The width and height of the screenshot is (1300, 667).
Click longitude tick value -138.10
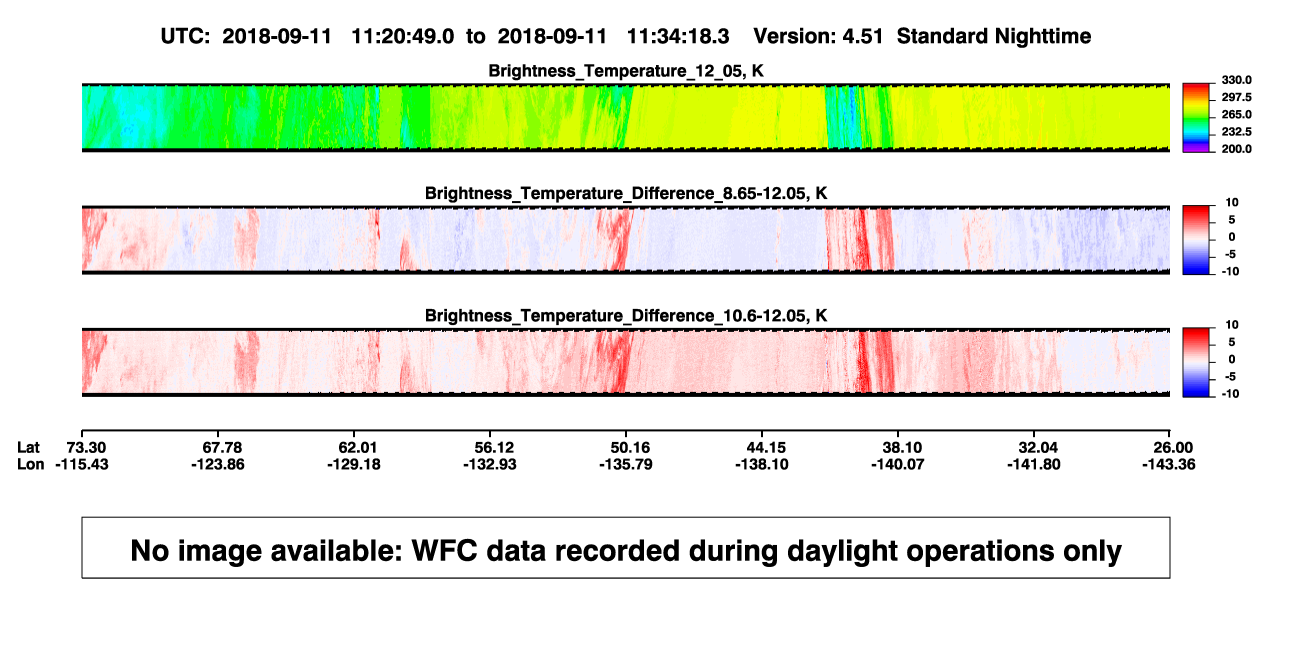coord(763,464)
